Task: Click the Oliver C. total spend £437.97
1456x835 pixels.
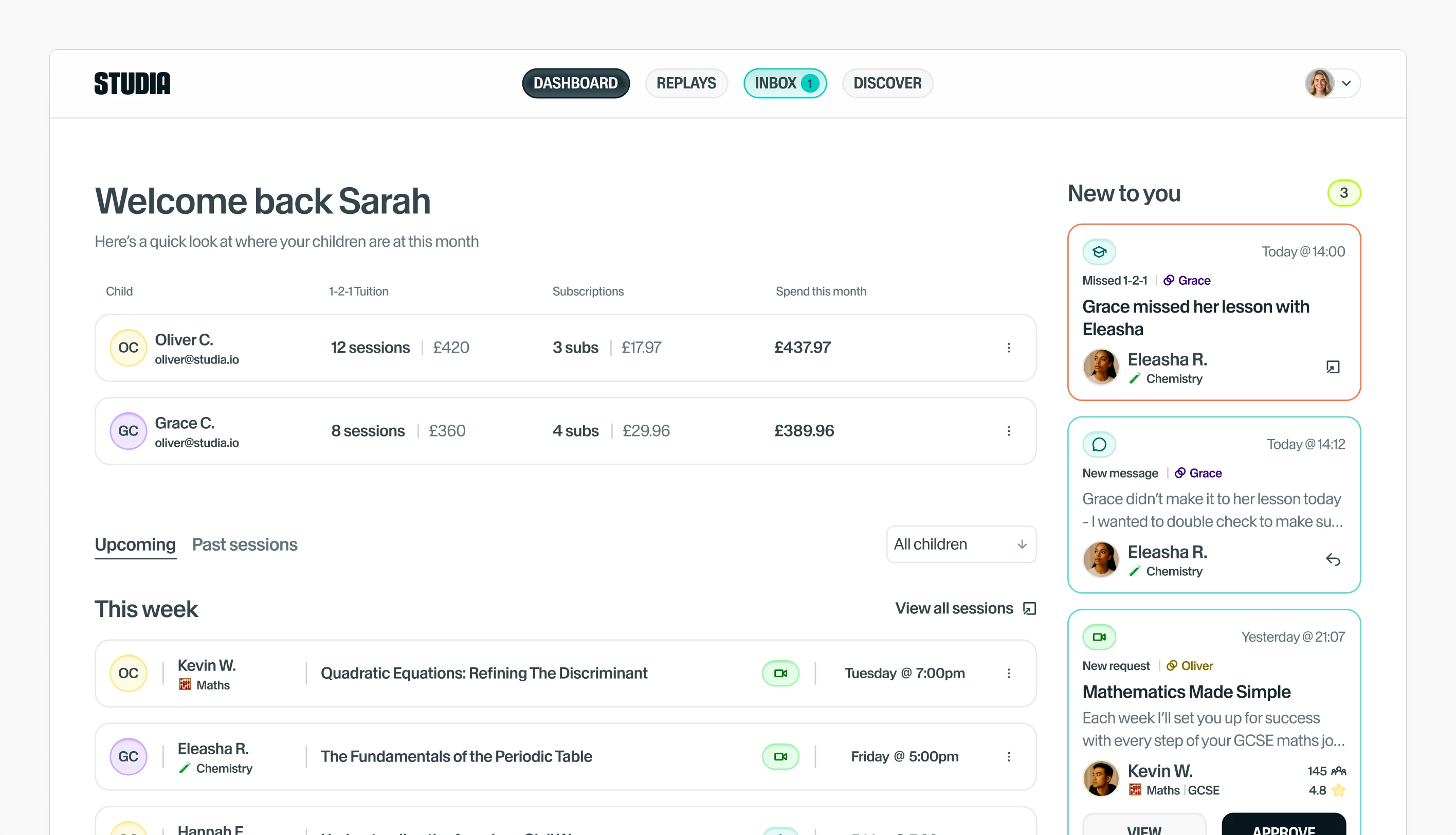Action: coord(802,348)
